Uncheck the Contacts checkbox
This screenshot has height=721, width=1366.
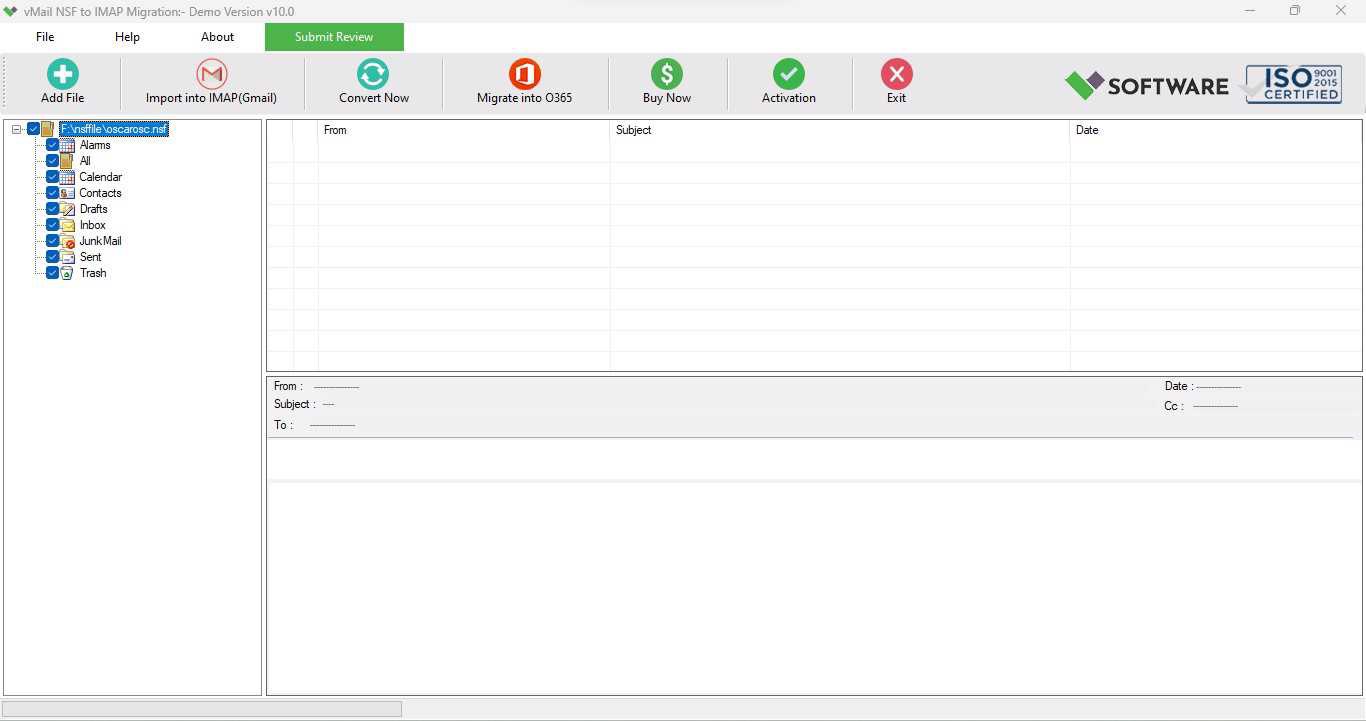click(53, 193)
